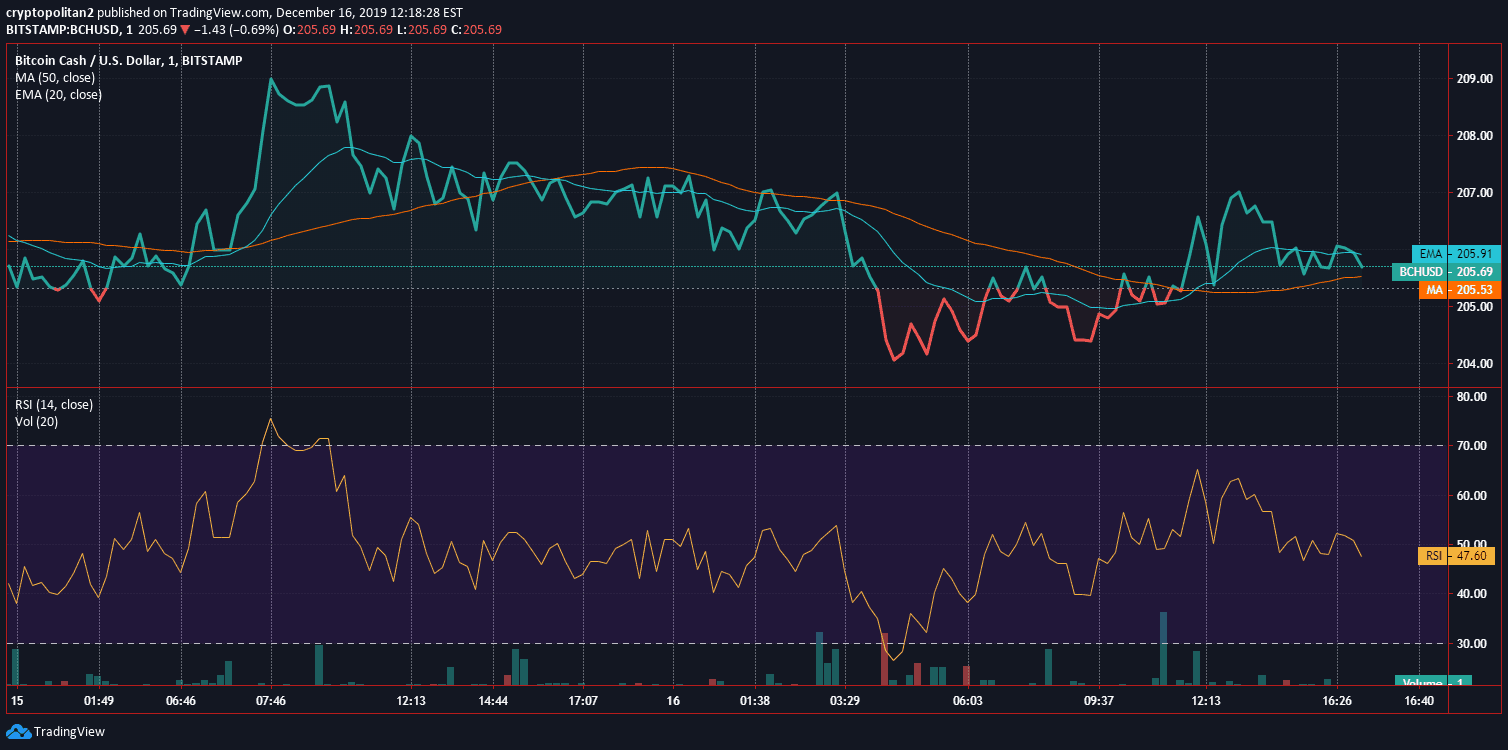Click the orange MA 205.53 label
This screenshot has height=750, width=1508.
1459,290
